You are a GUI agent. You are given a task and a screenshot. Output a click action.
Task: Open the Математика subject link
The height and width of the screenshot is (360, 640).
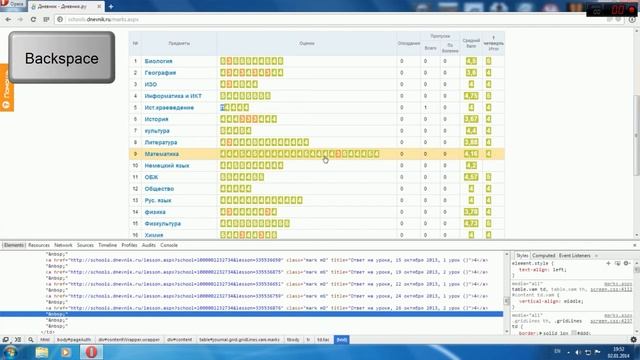pos(162,154)
